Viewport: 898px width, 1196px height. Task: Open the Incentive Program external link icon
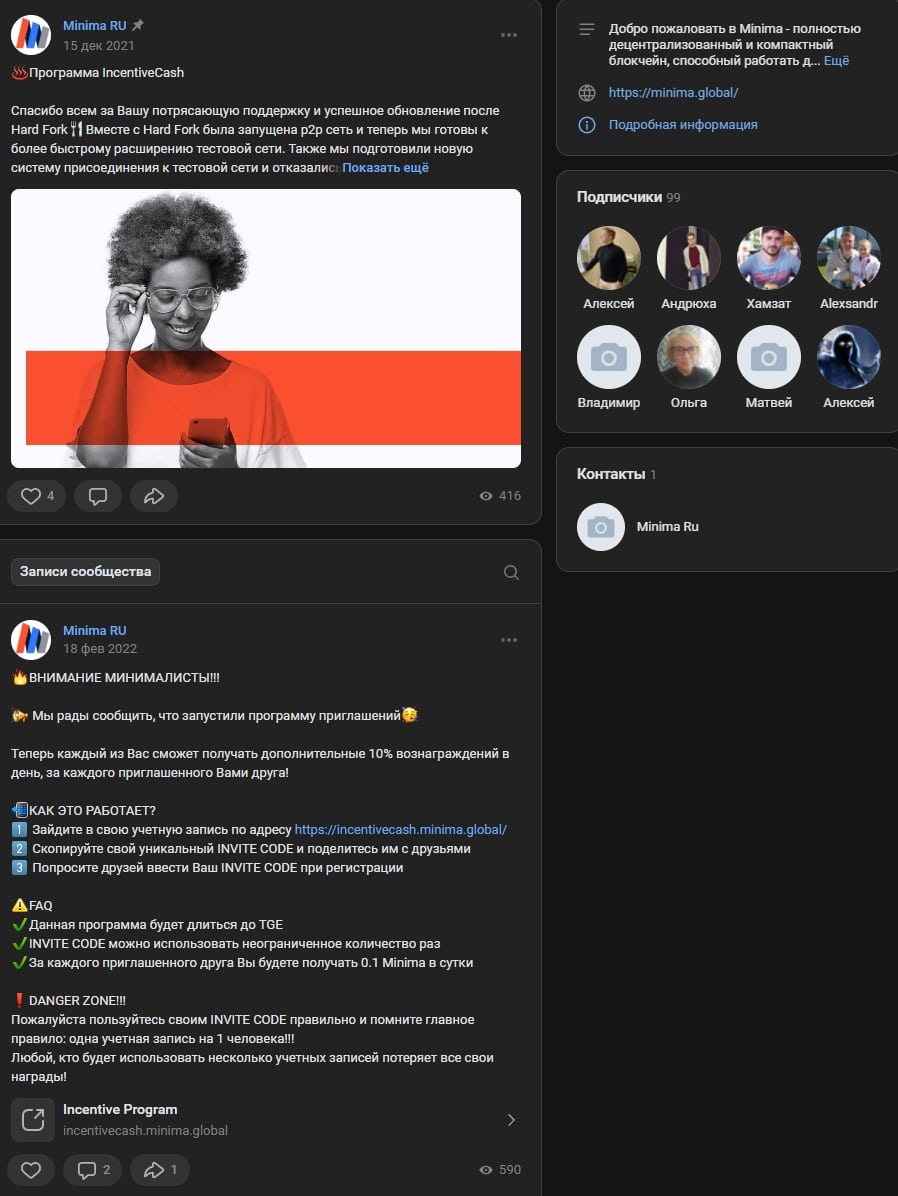[x=33, y=1120]
